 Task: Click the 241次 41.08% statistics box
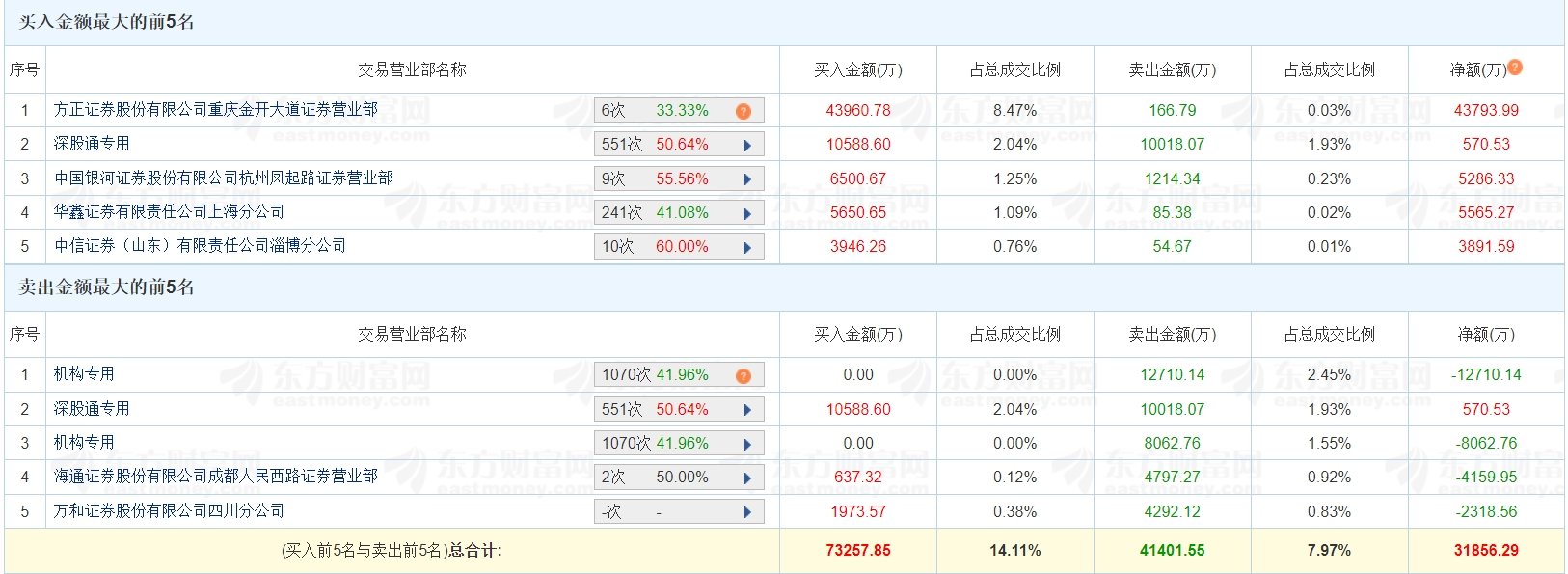[665, 213]
